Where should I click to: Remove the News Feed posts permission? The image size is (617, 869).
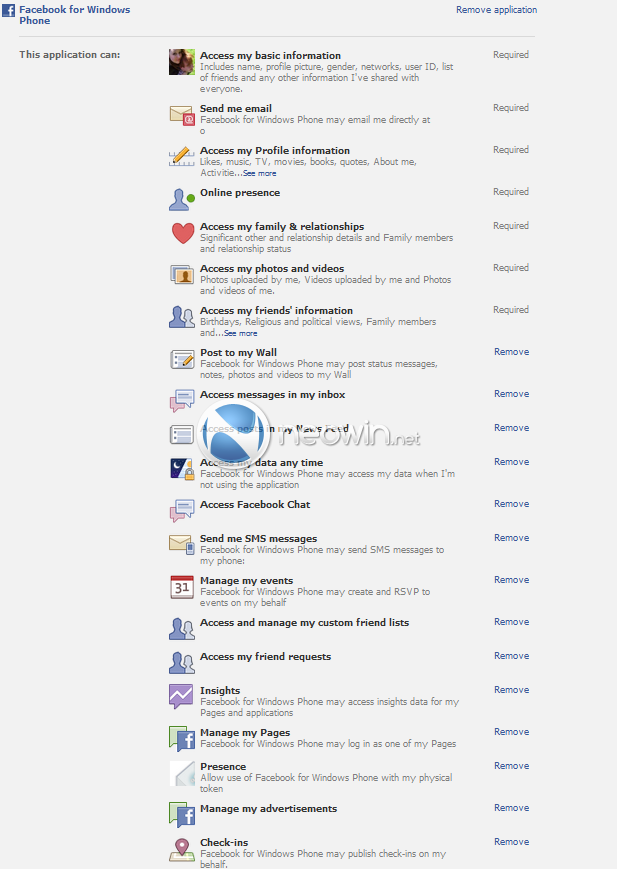[x=511, y=428]
